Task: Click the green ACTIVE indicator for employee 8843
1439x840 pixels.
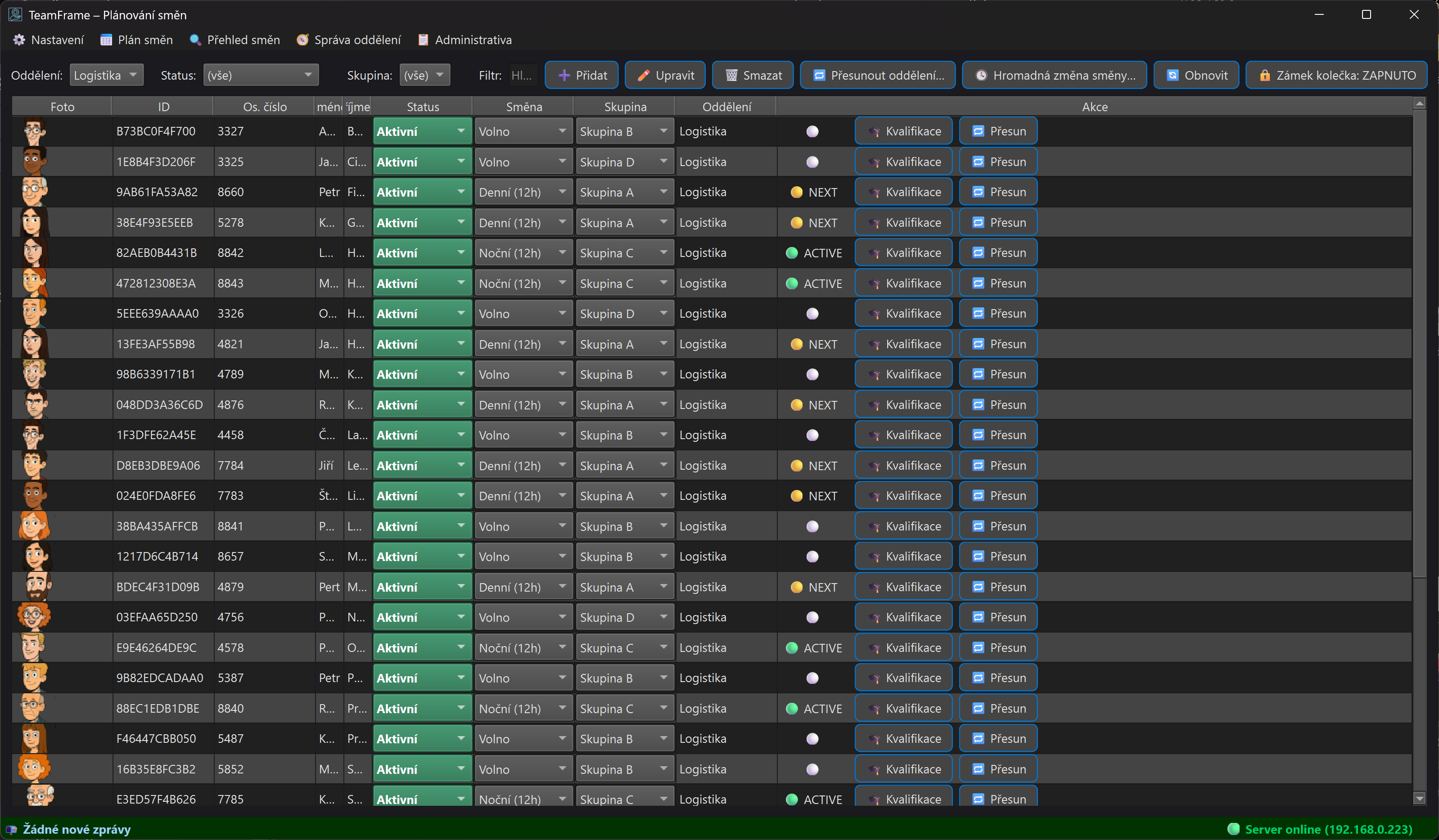Action: [791, 283]
